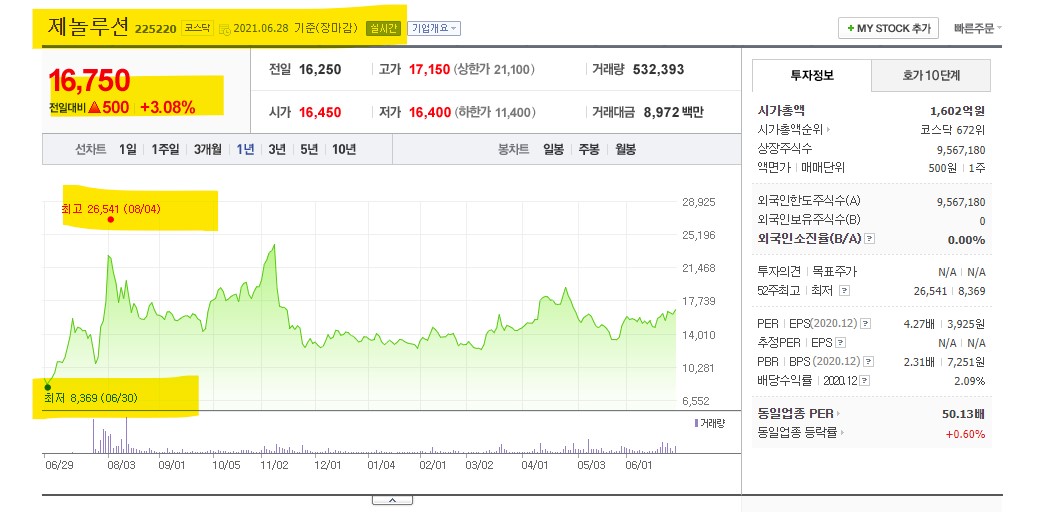Image resolution: width=1043 pixels, height=512 pixels.
Task: Click the 거래량 value 532,393
Action: pos(659,69)
